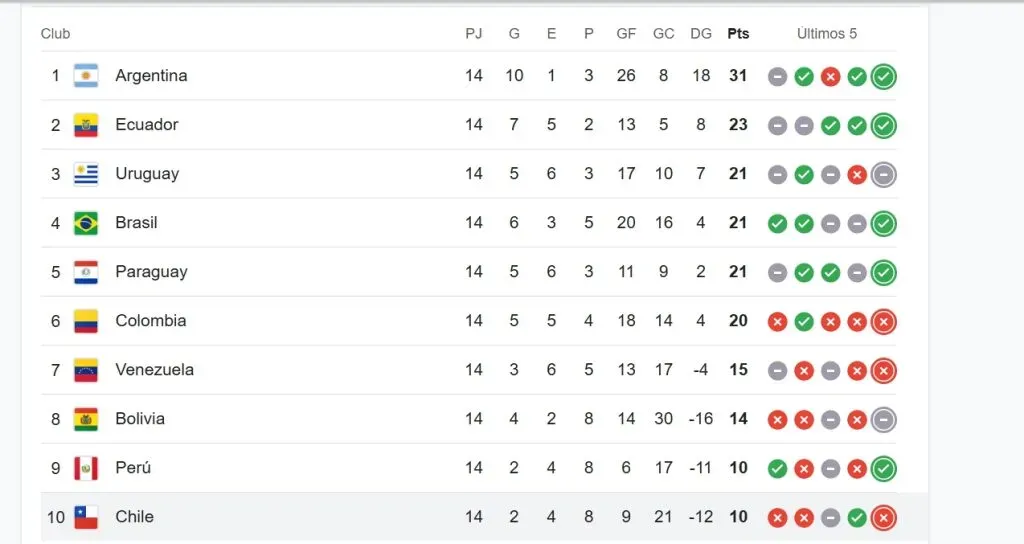Click the Perú flag icon
1024x544 pixels.
point(86,468)
